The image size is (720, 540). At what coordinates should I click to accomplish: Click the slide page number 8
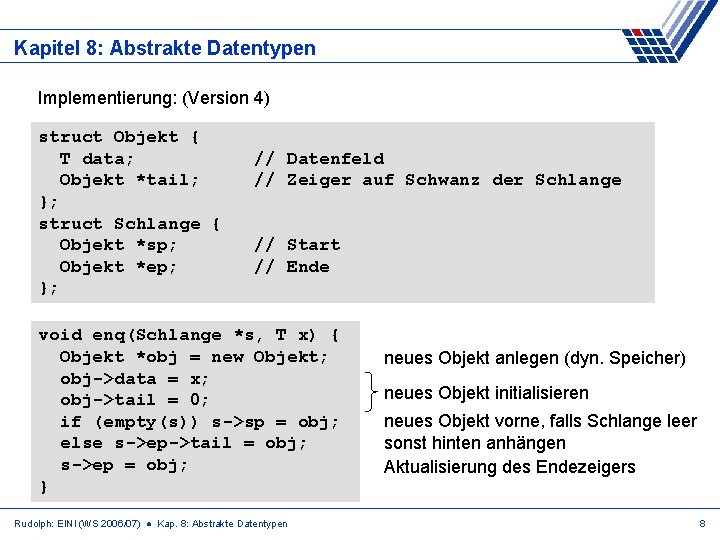pyautogui.click(x=702, y=524)
